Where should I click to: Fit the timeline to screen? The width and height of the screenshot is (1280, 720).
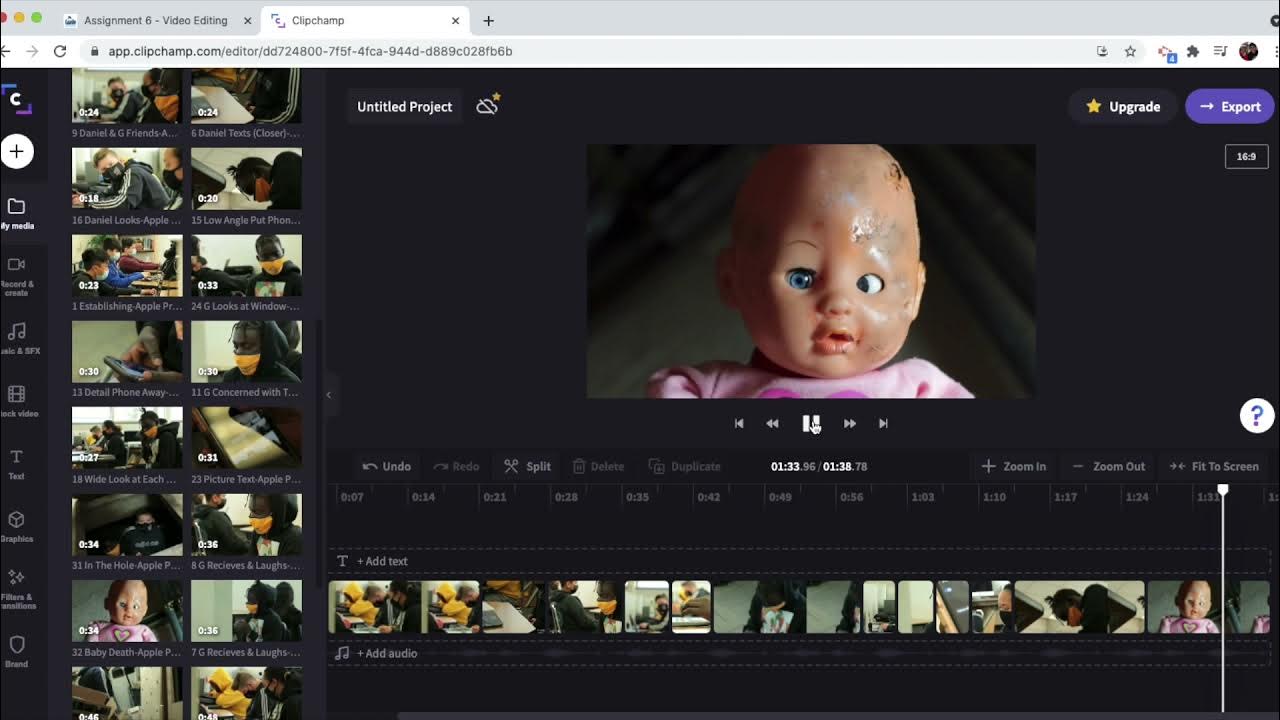(1214, 466)
